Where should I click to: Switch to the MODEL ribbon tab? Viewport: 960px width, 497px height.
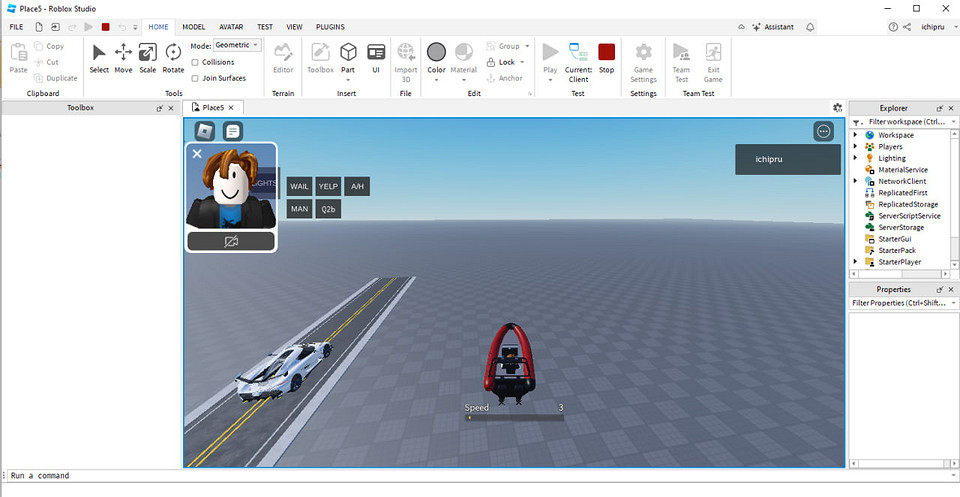194,27
